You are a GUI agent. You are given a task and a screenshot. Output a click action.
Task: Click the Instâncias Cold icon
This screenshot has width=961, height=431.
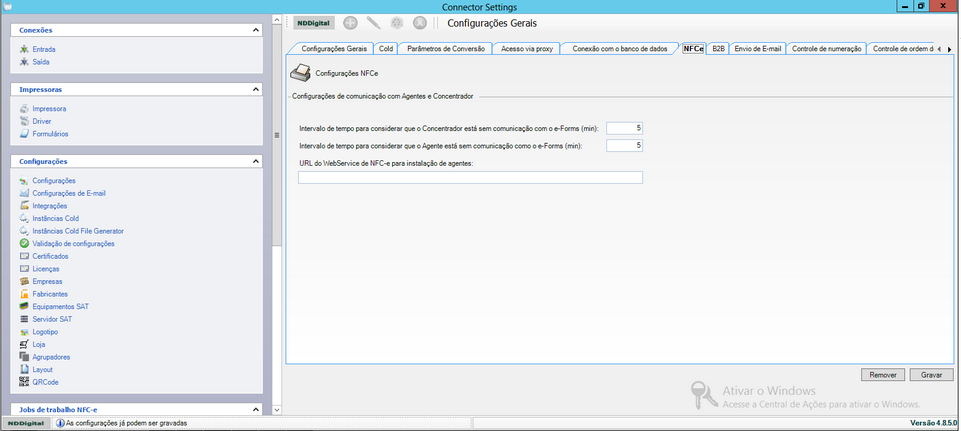24,218
